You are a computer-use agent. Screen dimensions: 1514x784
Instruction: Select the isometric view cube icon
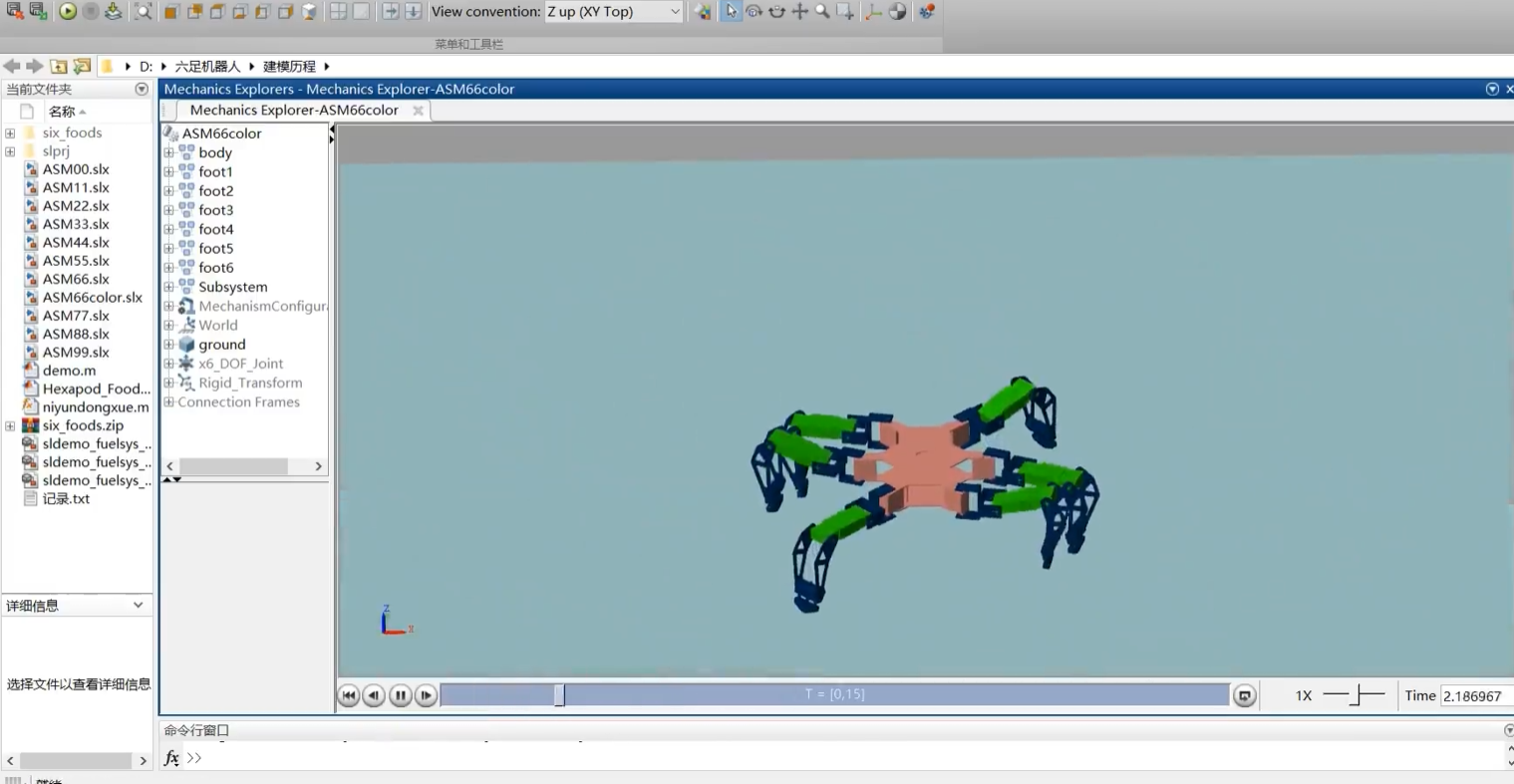click(x=310, y=12)
